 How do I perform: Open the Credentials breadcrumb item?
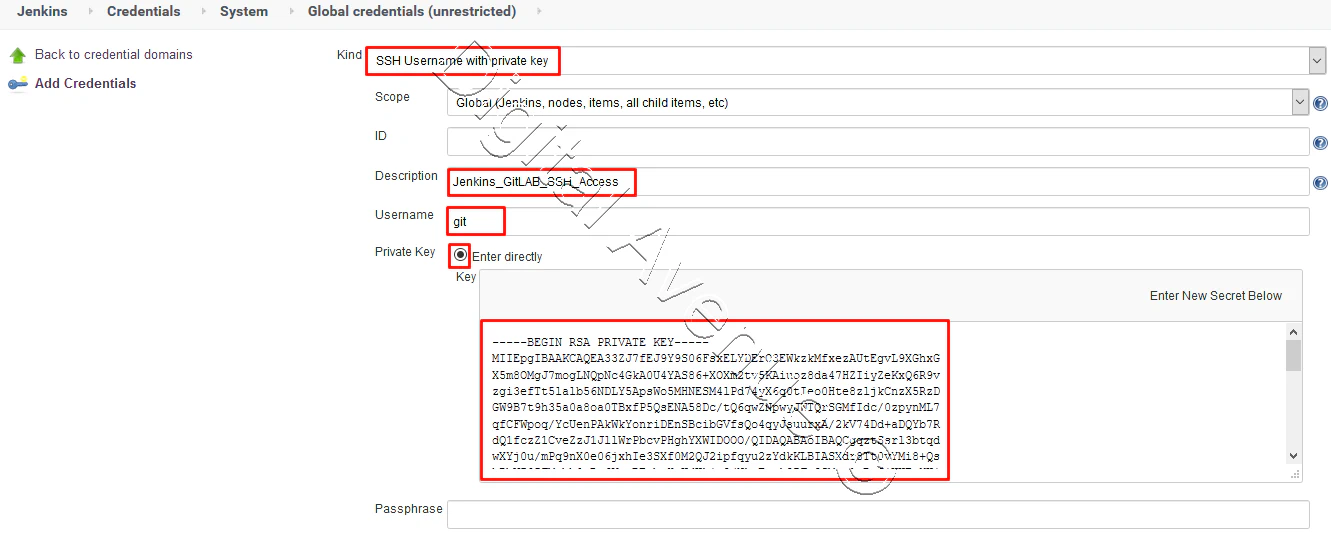click(144, 12)
